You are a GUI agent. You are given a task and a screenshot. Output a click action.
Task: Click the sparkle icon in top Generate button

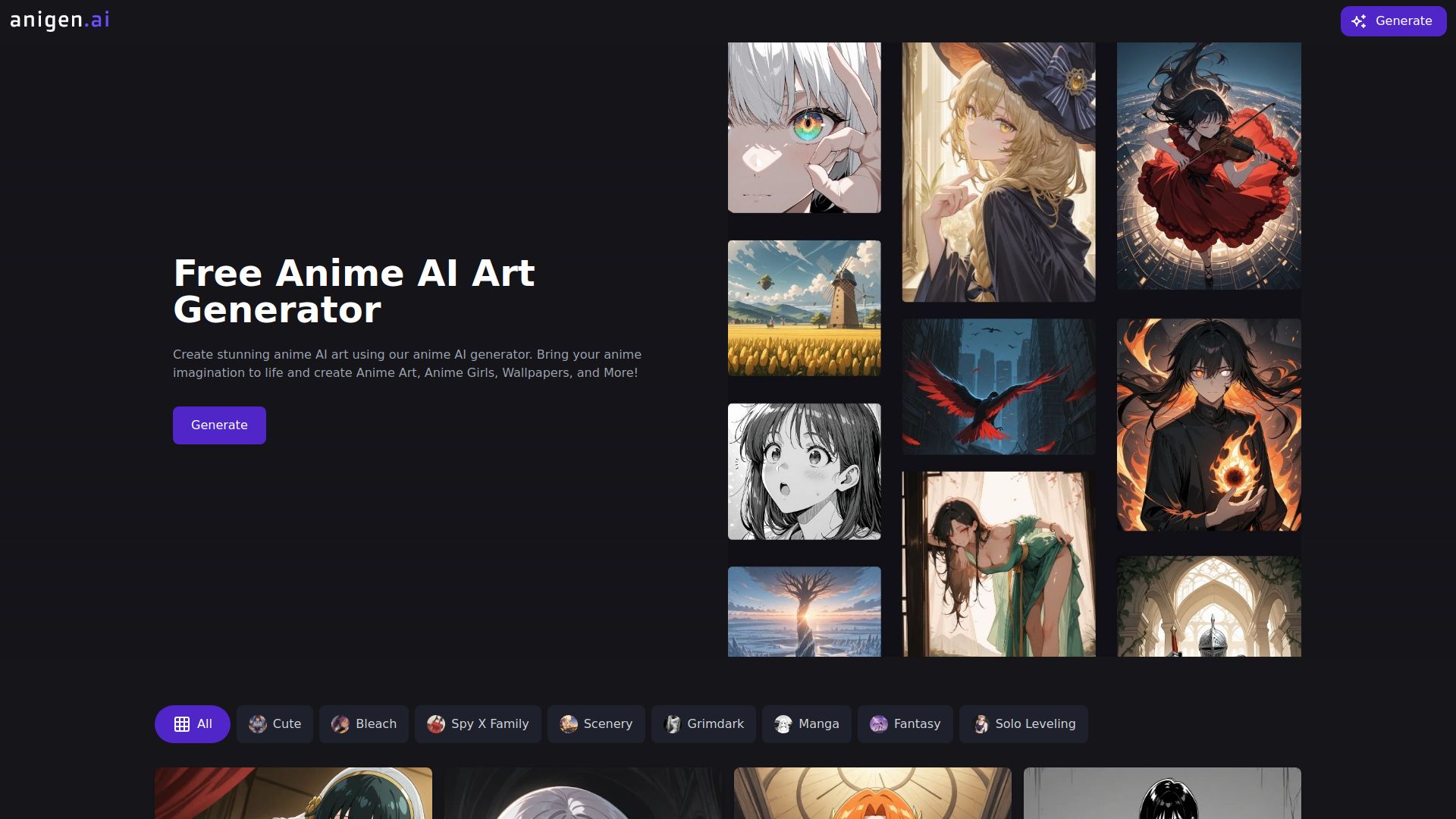coord(1358,21)
